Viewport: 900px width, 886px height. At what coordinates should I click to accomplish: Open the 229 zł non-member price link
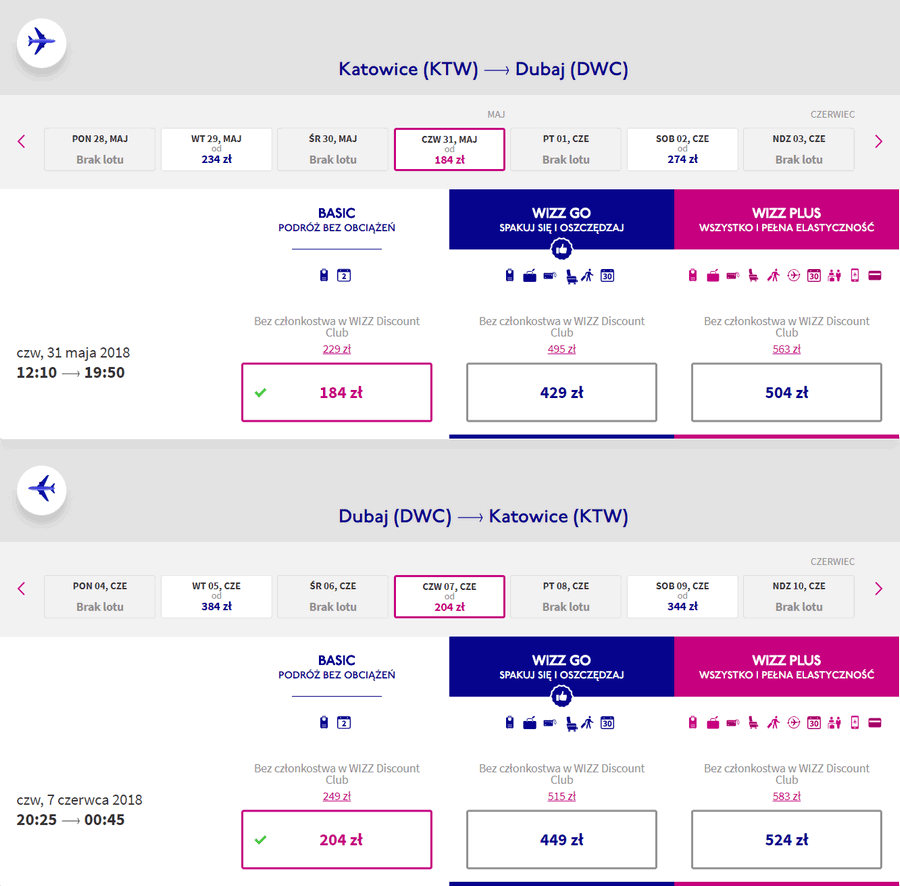336,349
